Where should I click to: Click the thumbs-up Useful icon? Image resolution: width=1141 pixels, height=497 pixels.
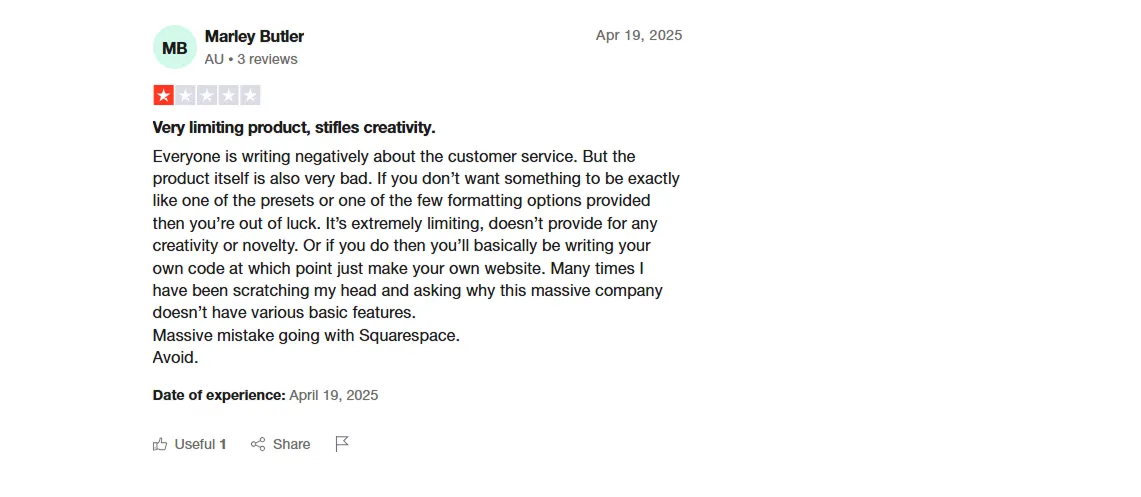[x=160, y=444]
